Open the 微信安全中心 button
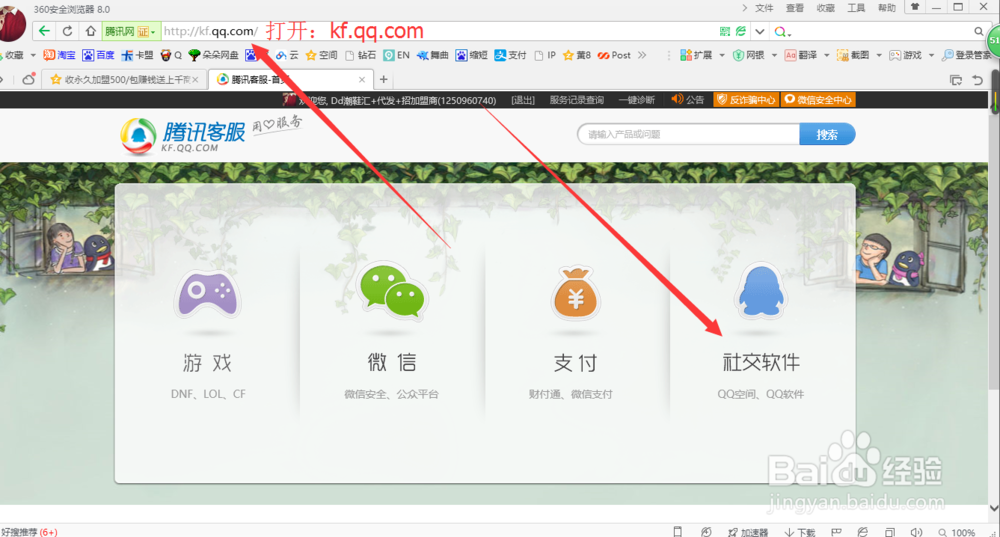1000x537 pixels. click(818, 100)
